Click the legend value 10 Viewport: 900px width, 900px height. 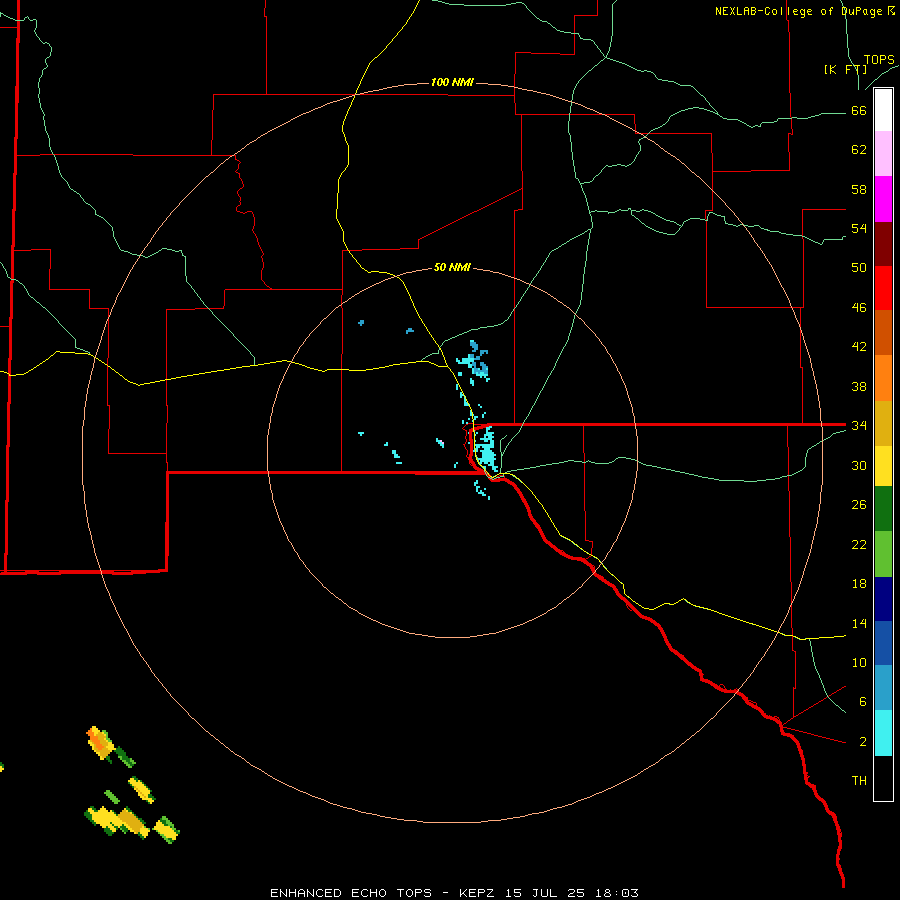click(x=859, y=662)
